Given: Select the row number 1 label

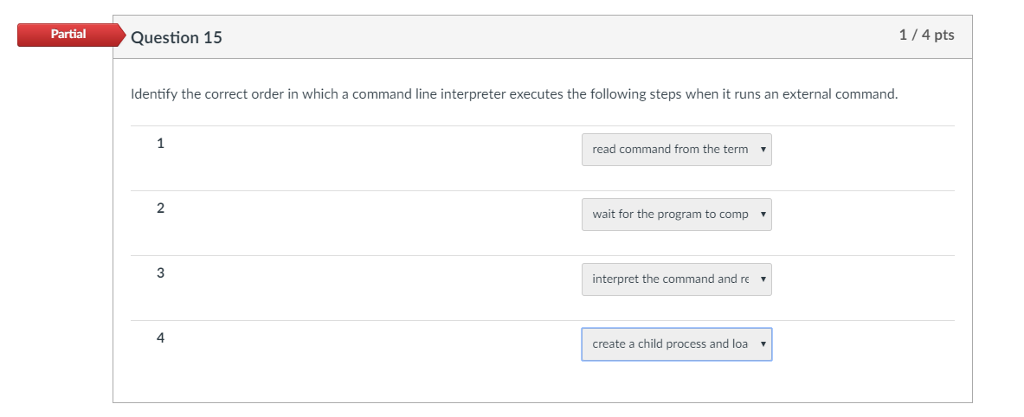Looking at the screenshot, I should pyautogui.click(x=160, y=143).
